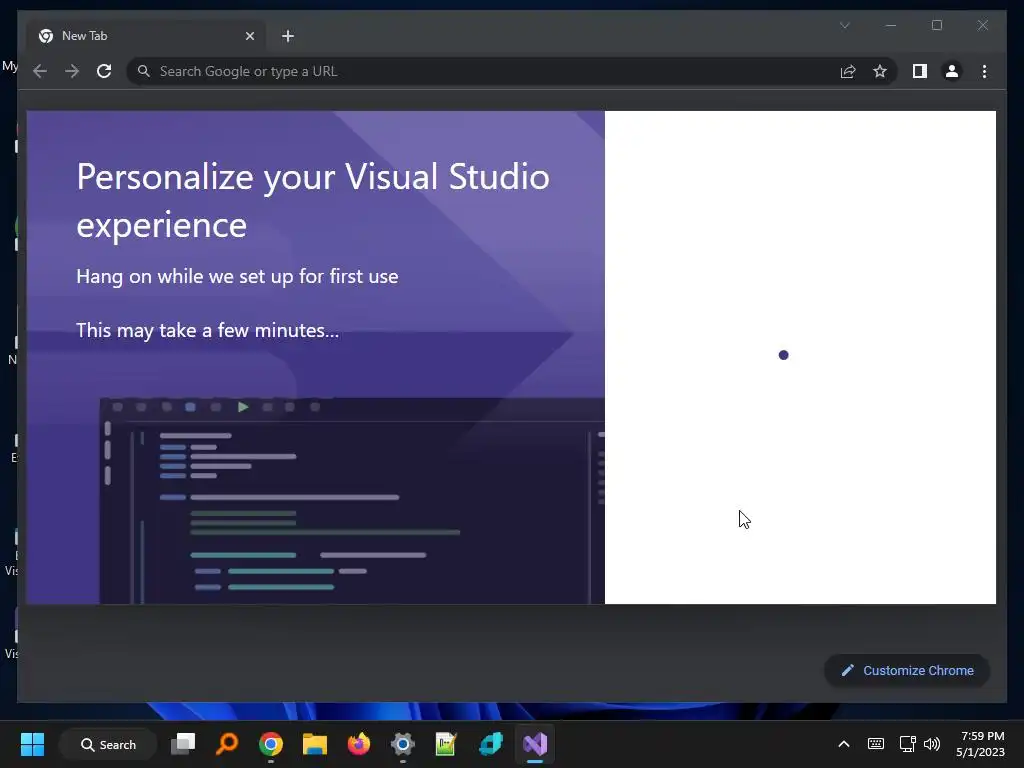
Task: Minimize the Chrome window
Action: click(891, 25)
